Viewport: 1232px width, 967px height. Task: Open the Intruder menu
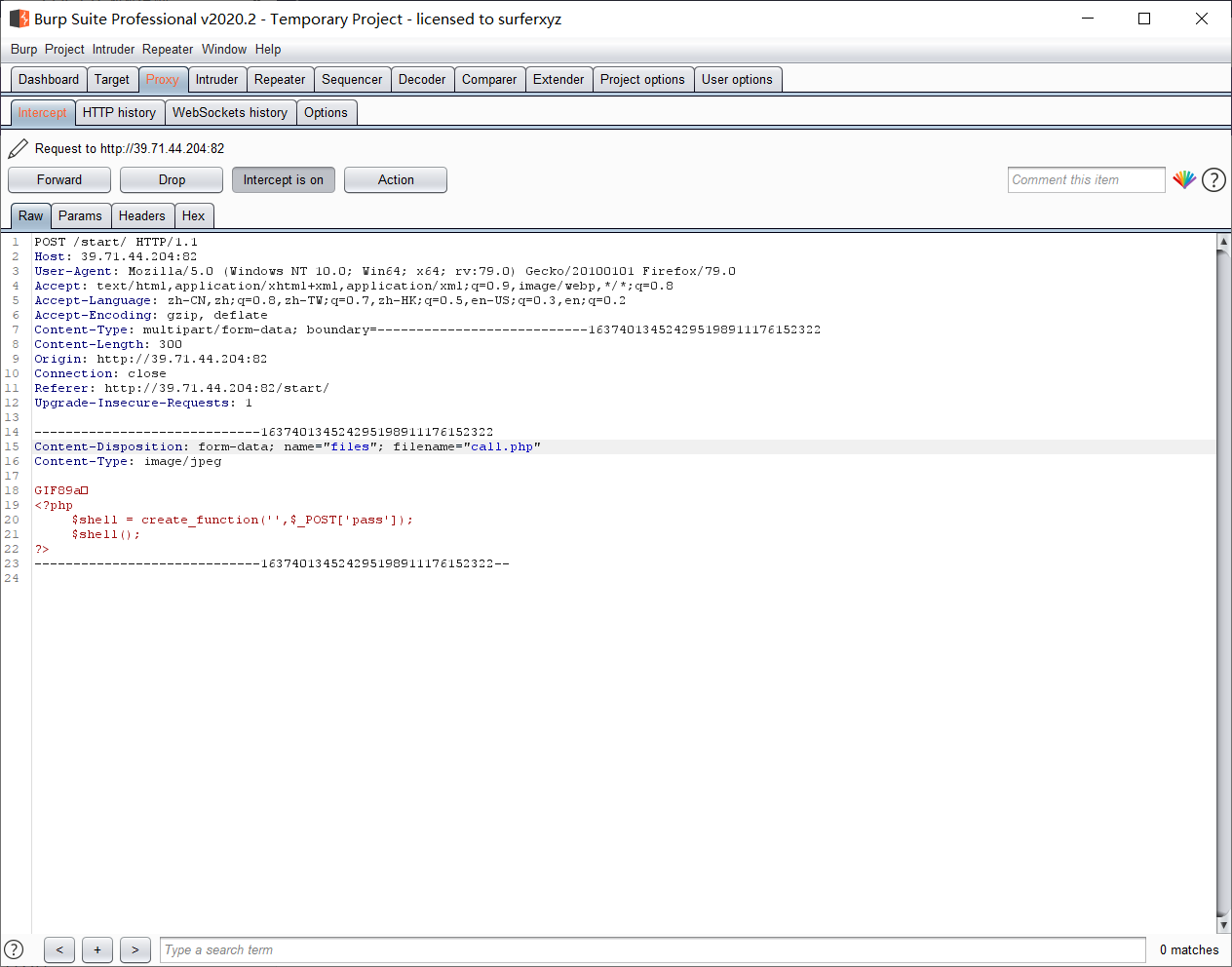[114, 49]
